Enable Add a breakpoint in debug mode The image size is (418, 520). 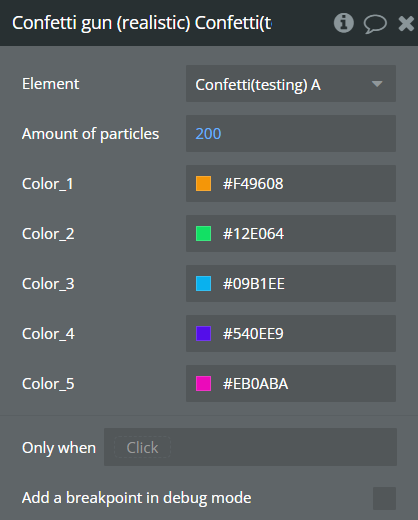point(384,498)
